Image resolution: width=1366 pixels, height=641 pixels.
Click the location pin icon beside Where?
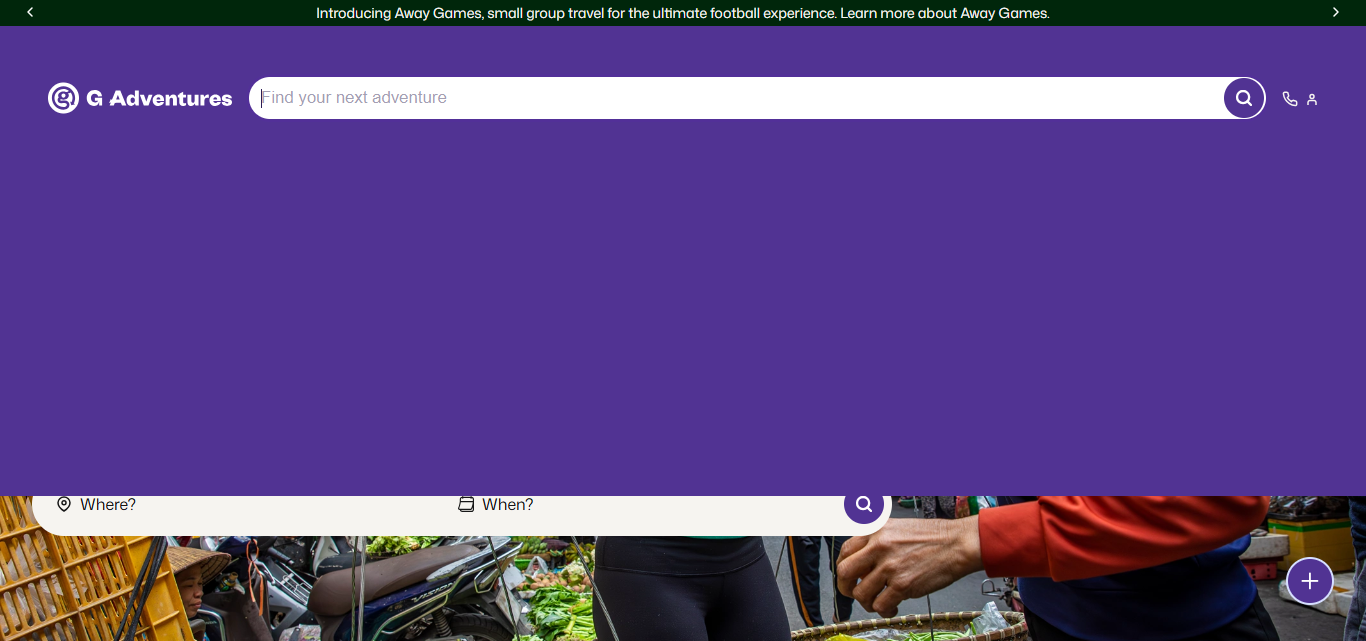click(x=64, y=504)
